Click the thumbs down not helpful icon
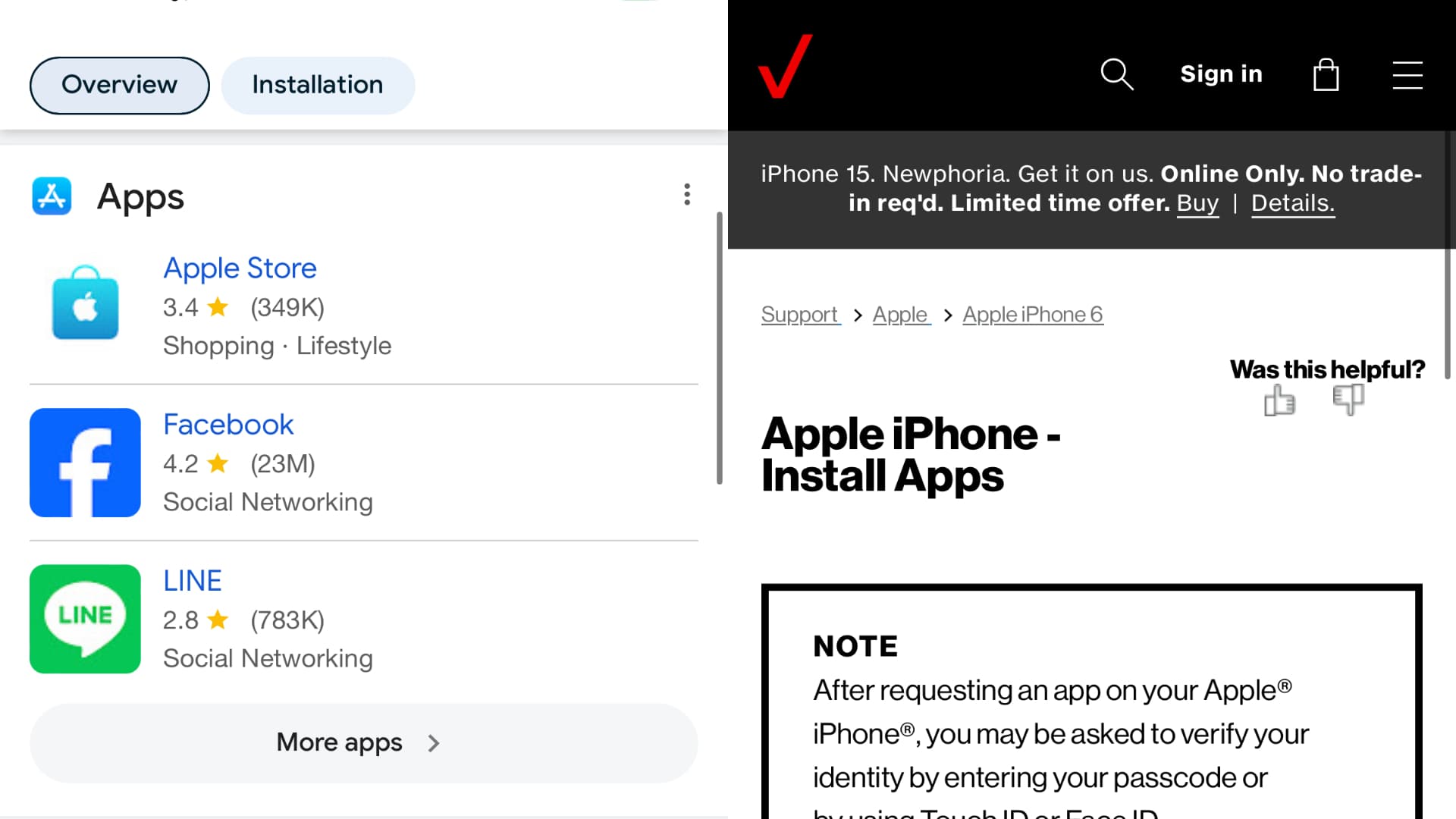The image size is (1456, 819). coord(1348,399)
